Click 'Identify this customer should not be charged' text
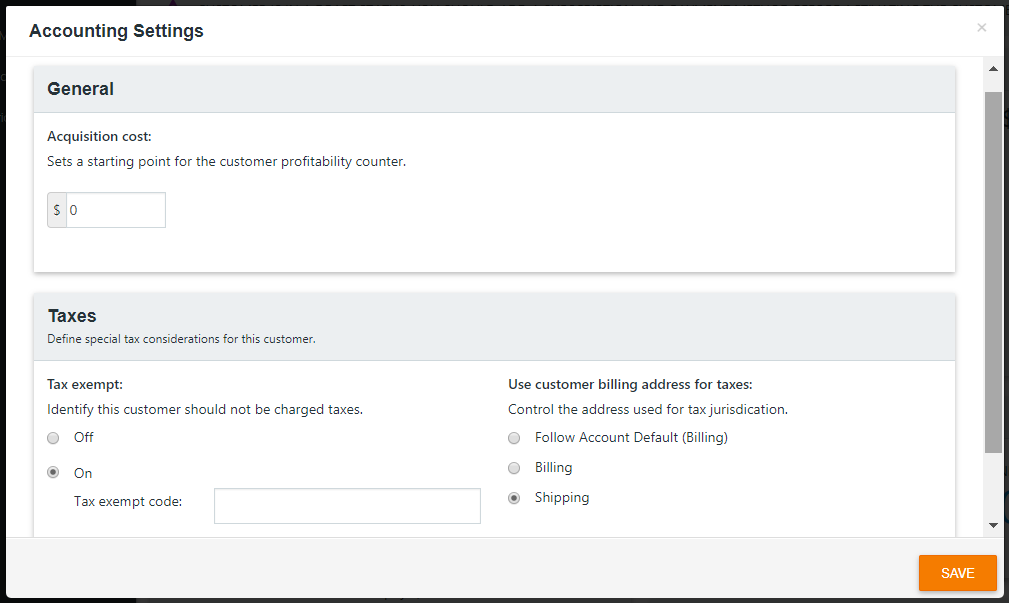The height and width of the screenshot is (607, 1013). coord(205,409)
